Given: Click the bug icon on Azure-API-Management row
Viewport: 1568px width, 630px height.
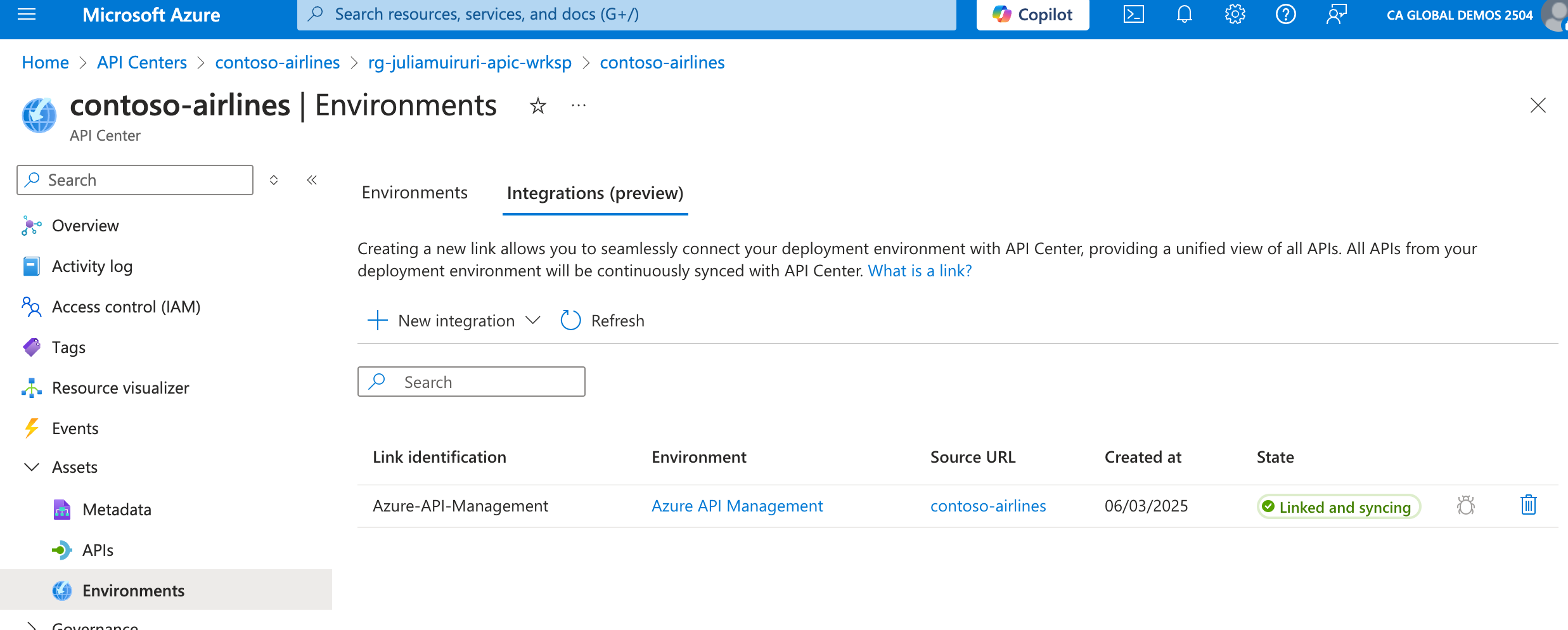Looking at the screenshot, I should pyautogui.click(x=1465, y=505).
